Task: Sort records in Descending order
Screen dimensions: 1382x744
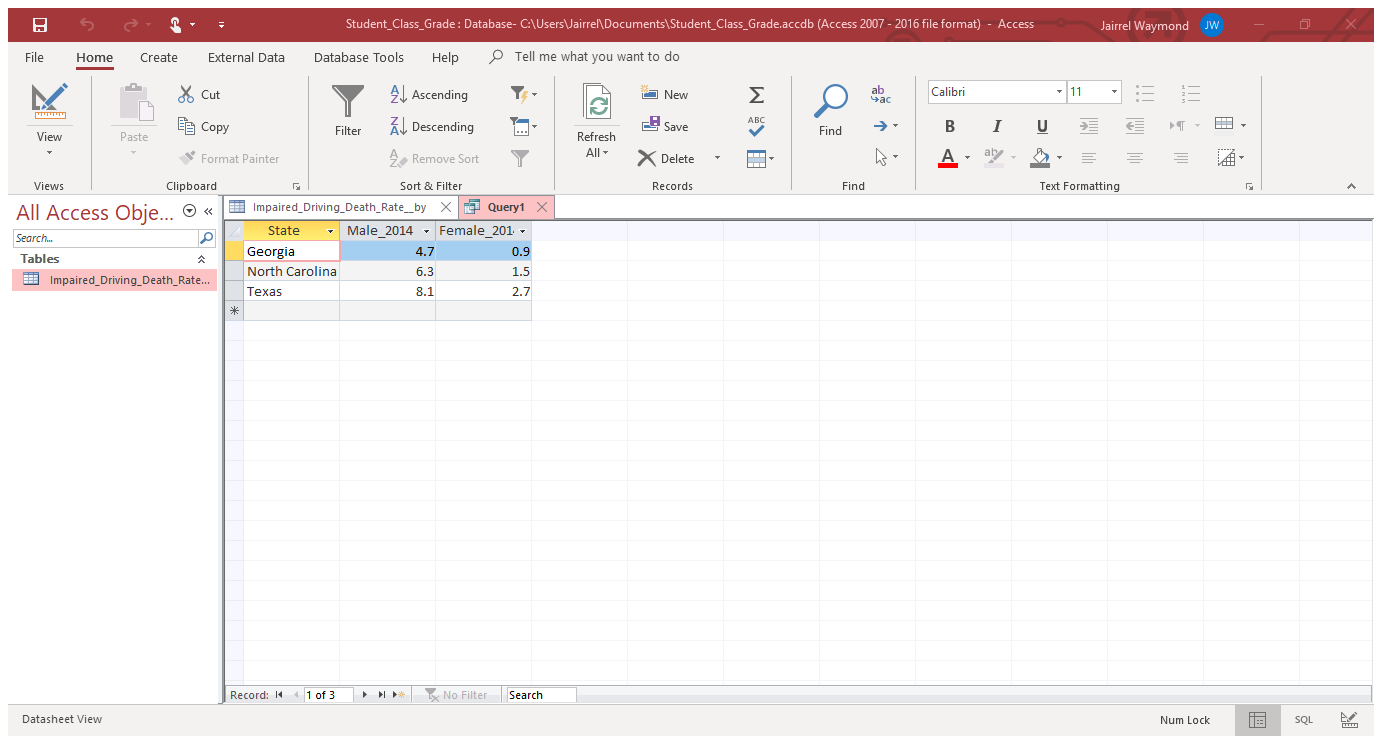Action: (431, 127)
